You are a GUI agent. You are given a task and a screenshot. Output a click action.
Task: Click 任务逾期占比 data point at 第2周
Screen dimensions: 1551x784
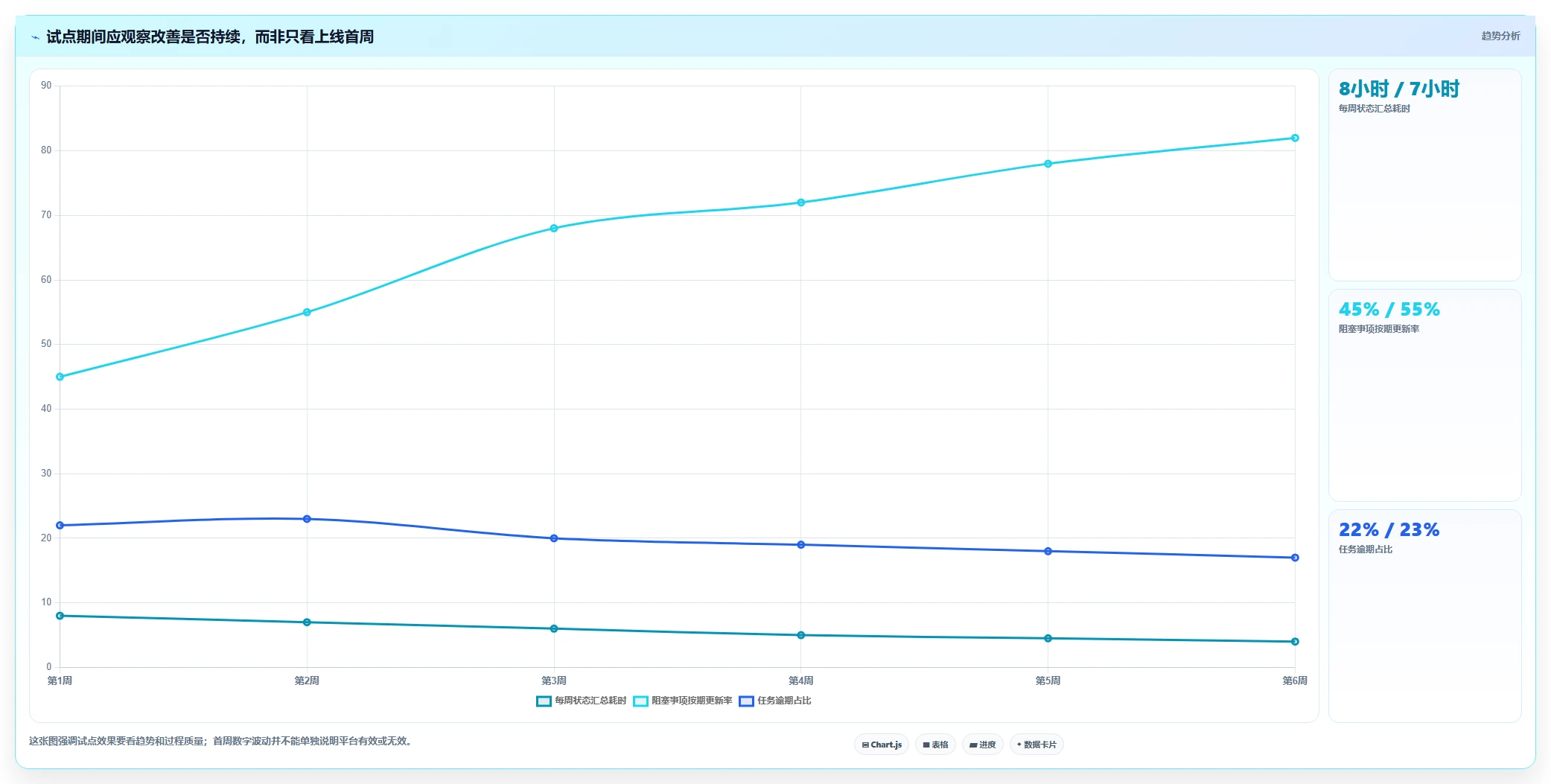click(x=307, y=519)
